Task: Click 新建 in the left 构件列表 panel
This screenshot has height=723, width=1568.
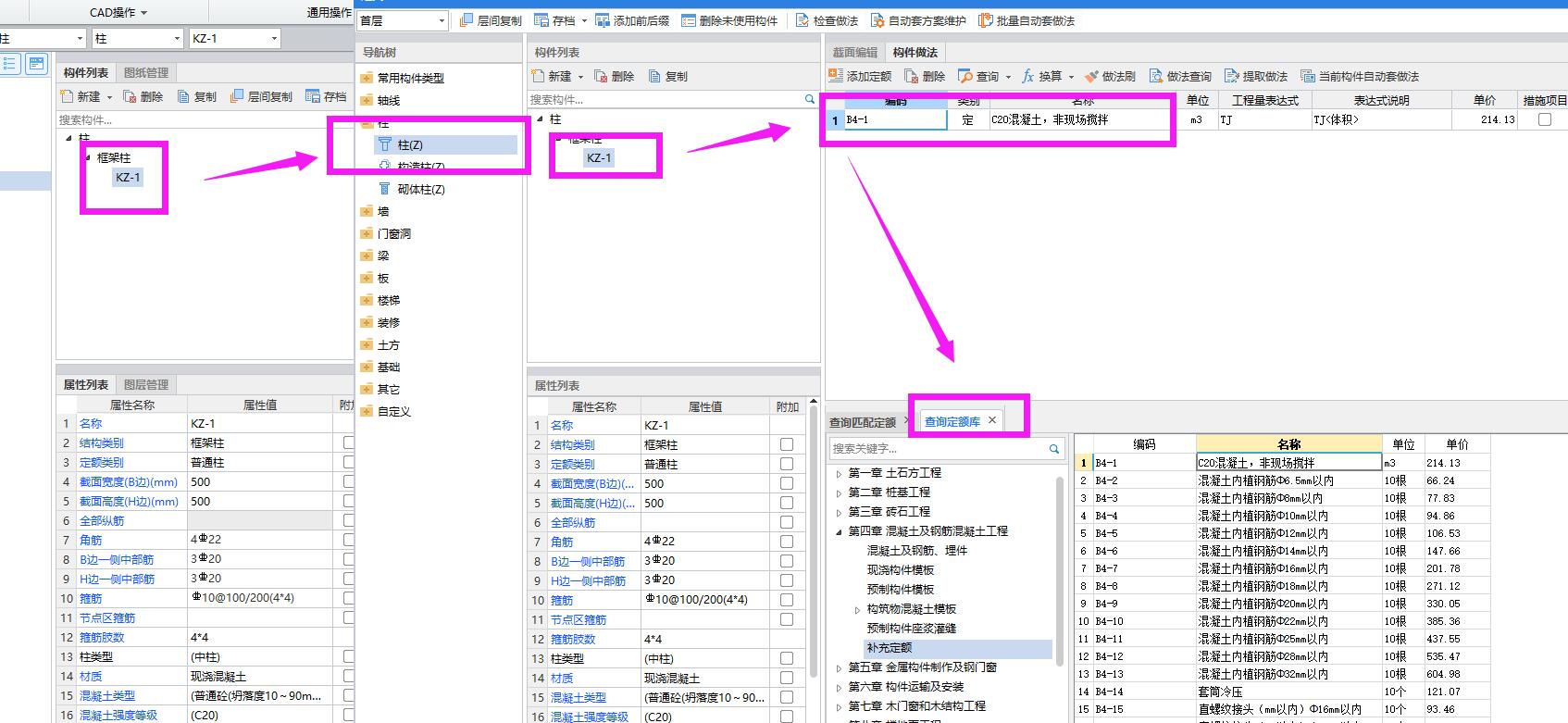Action: [x=81, y=96]
